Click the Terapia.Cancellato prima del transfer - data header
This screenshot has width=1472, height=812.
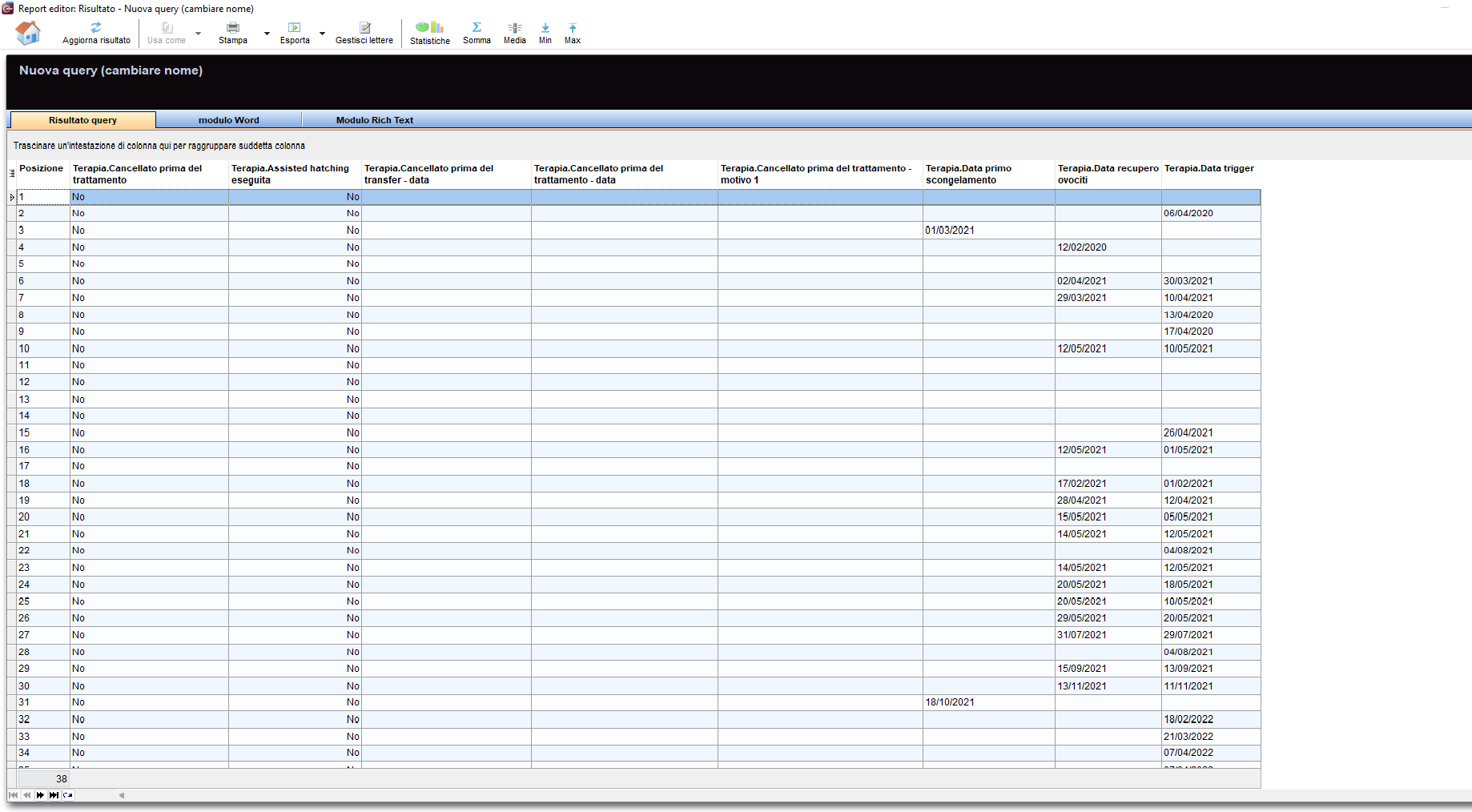pos(446,174)
